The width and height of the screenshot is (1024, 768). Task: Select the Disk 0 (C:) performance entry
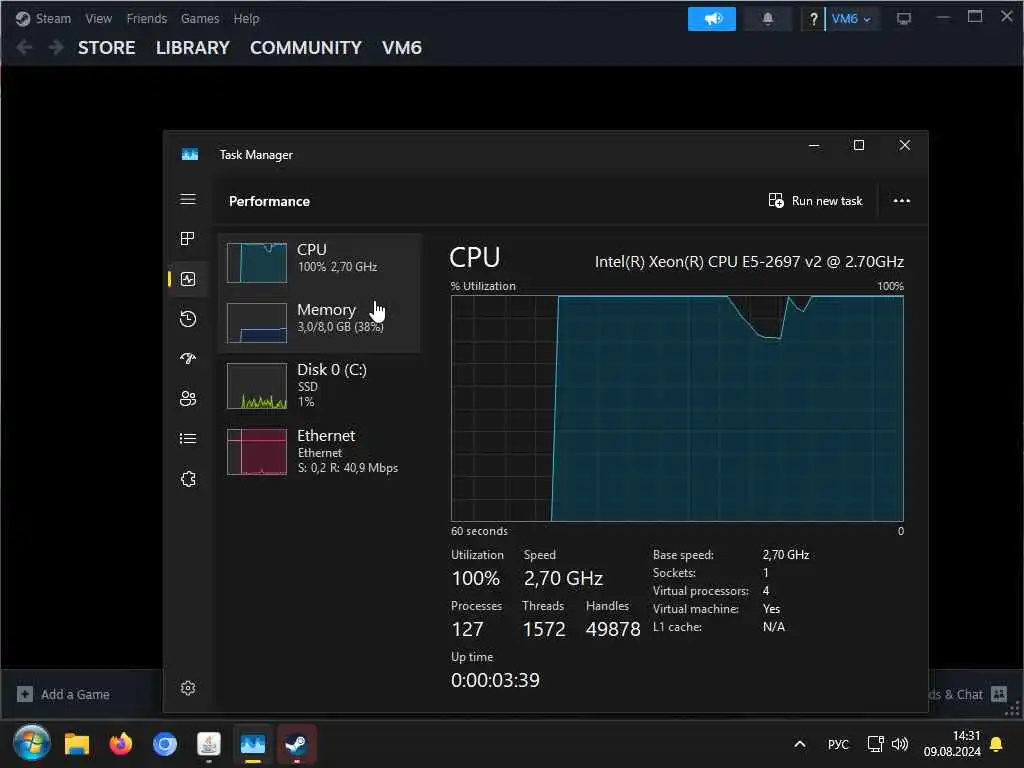pyautogui.click(x=320, y=385)
